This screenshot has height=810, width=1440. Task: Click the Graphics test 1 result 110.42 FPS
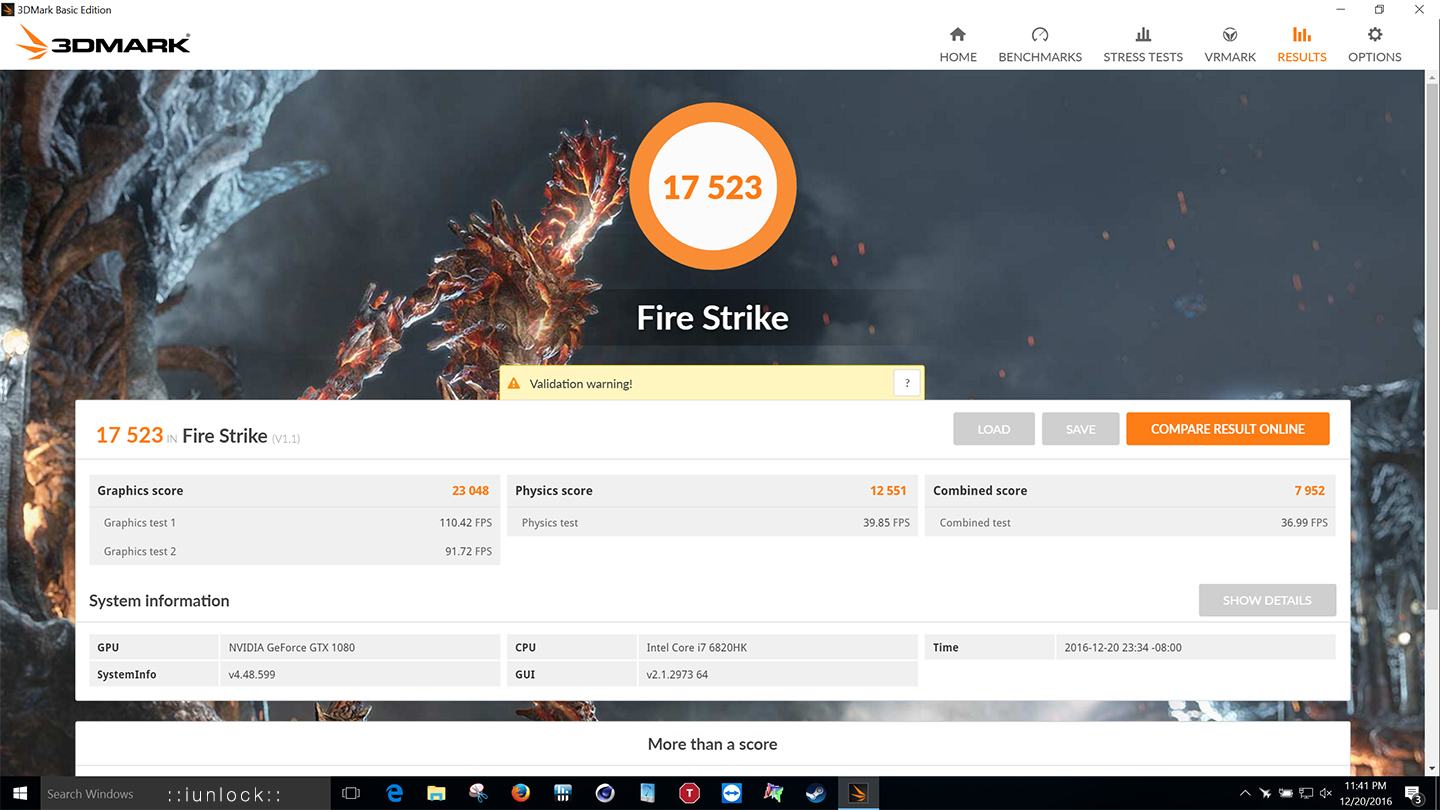(468, 523)
